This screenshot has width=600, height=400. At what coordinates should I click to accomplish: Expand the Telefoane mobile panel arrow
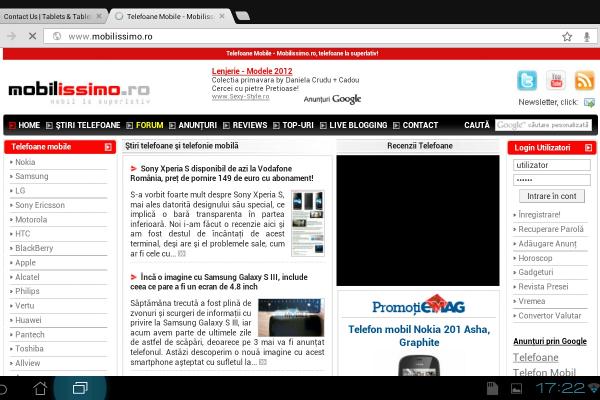click(x=108, y=147)
